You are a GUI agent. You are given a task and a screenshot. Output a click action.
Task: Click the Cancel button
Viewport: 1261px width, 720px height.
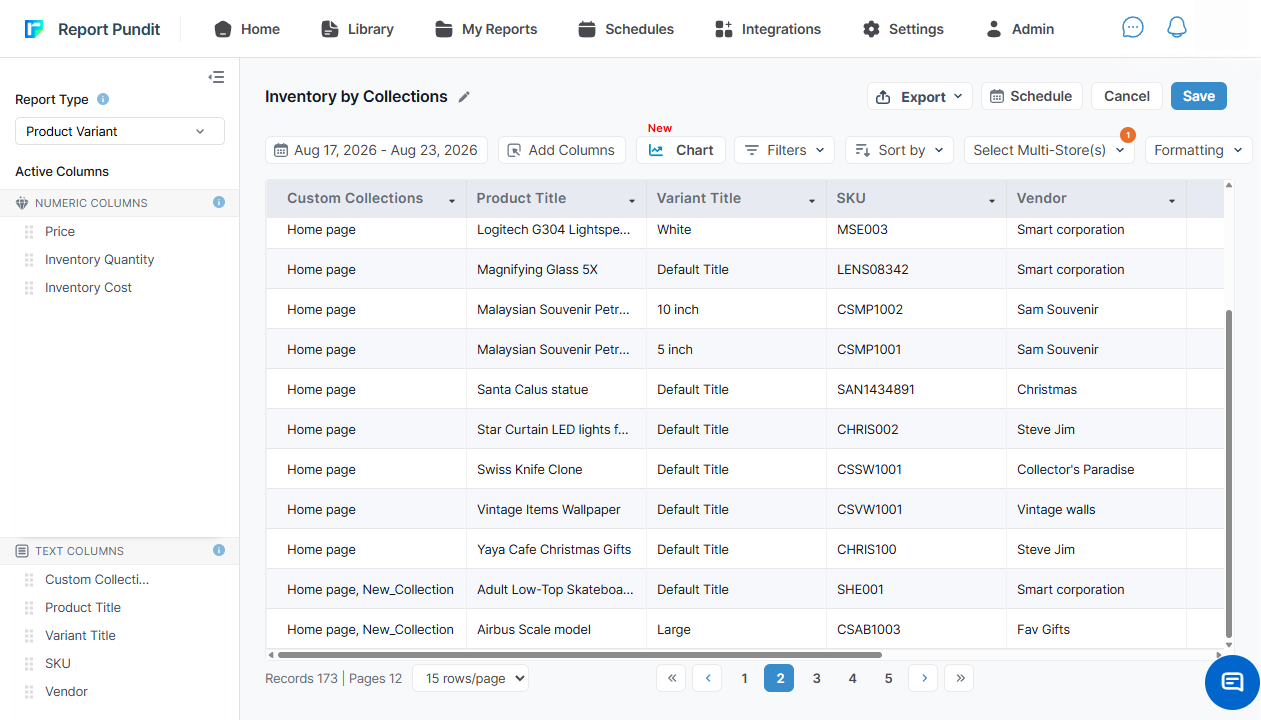coord(1127,96)
